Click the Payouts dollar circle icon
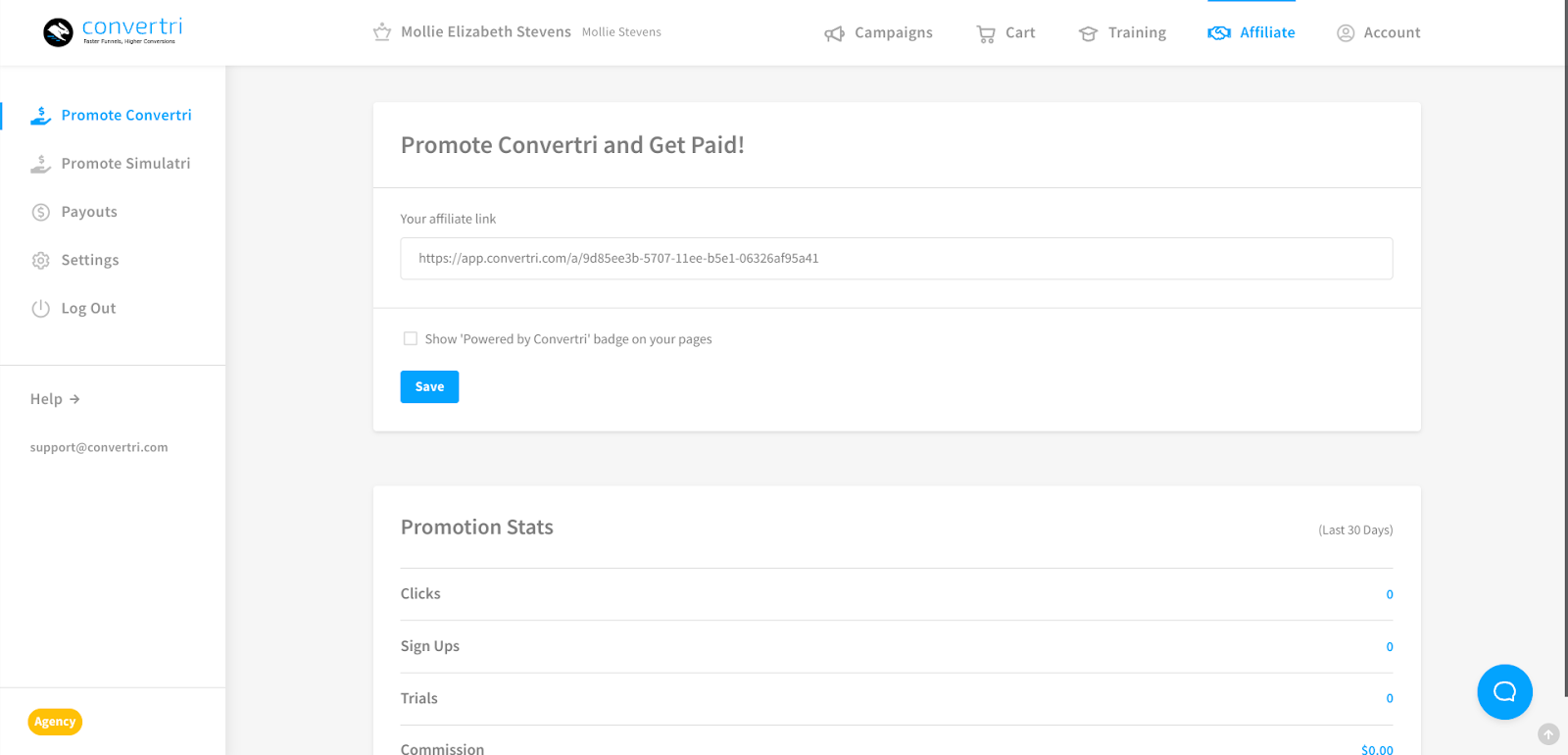 click(40, 212)
